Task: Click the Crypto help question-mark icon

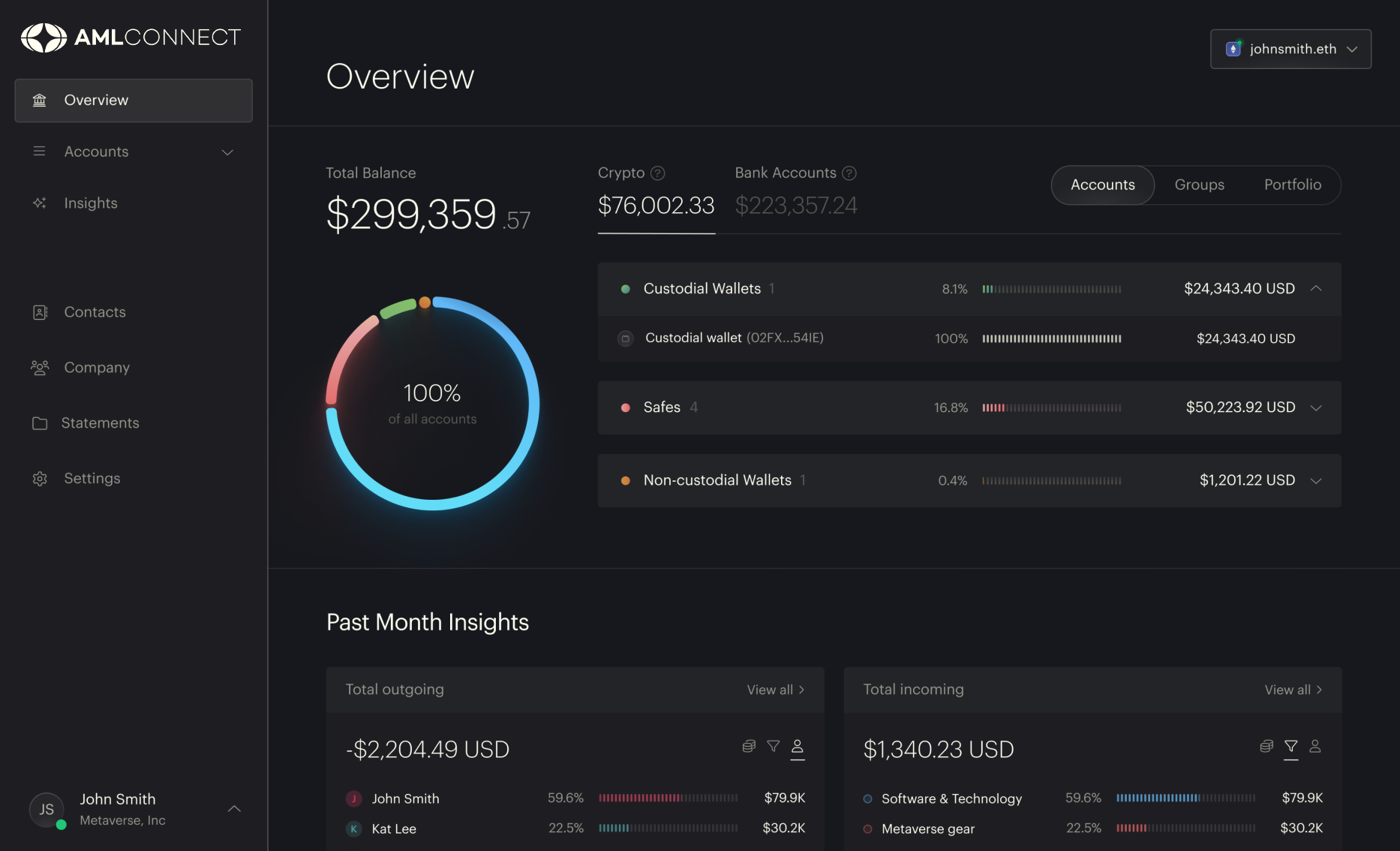Action: tap(658, 173)
